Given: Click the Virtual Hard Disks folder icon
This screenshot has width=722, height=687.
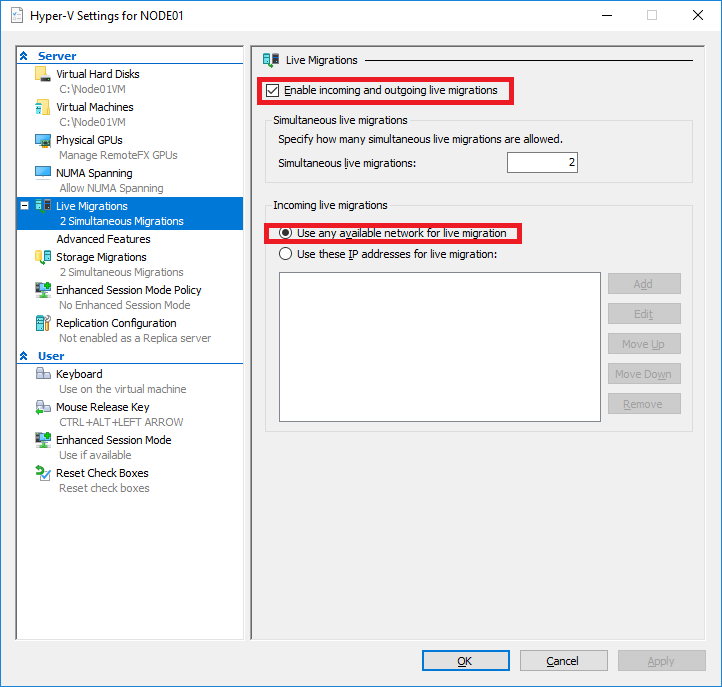Looking at the screenshot, I should [x=43, y=74].
